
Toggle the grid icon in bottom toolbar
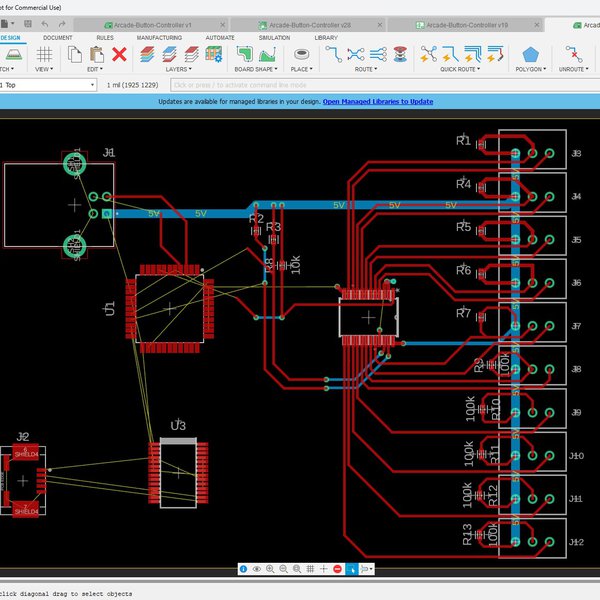click(x=310, y=569)
